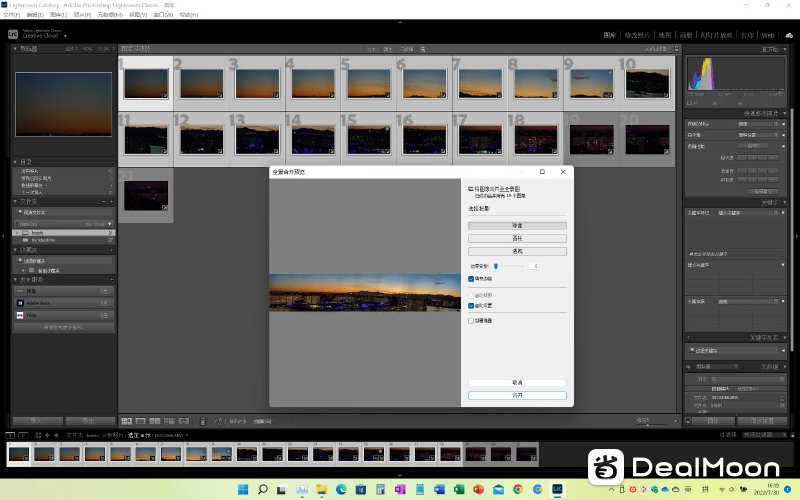Click the Boundary Warp slider handle

(x=496, y=266)
